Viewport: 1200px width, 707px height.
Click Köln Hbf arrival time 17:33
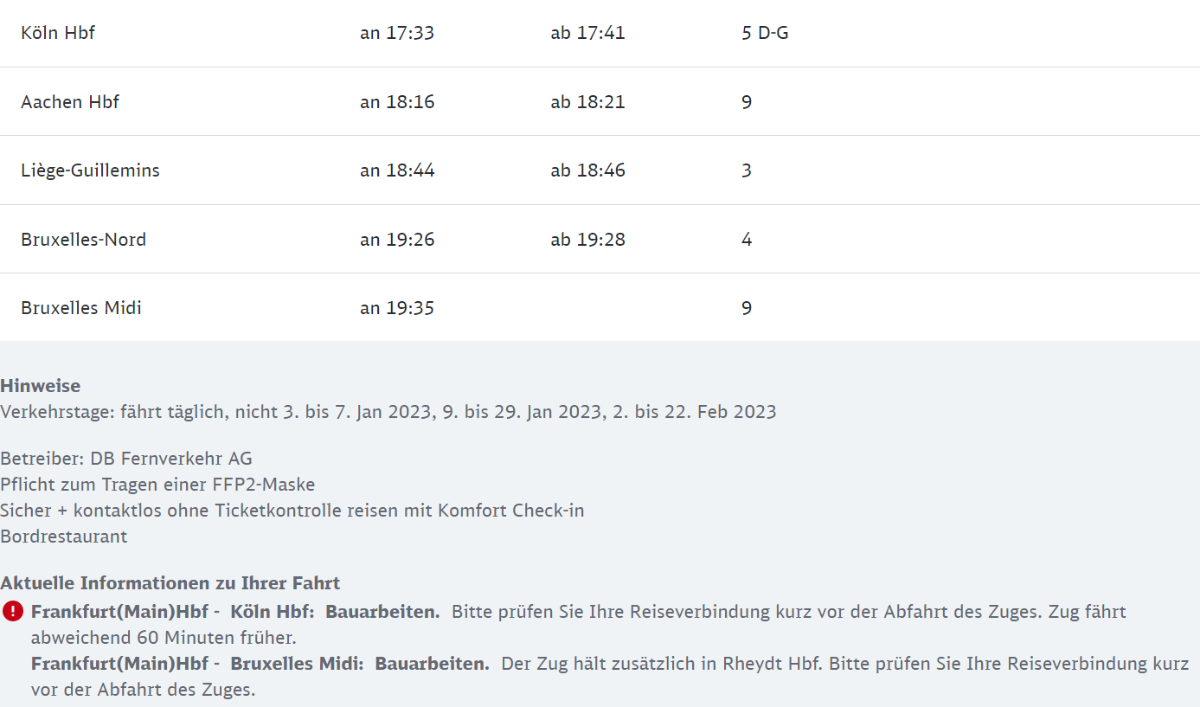pos(397,33)
